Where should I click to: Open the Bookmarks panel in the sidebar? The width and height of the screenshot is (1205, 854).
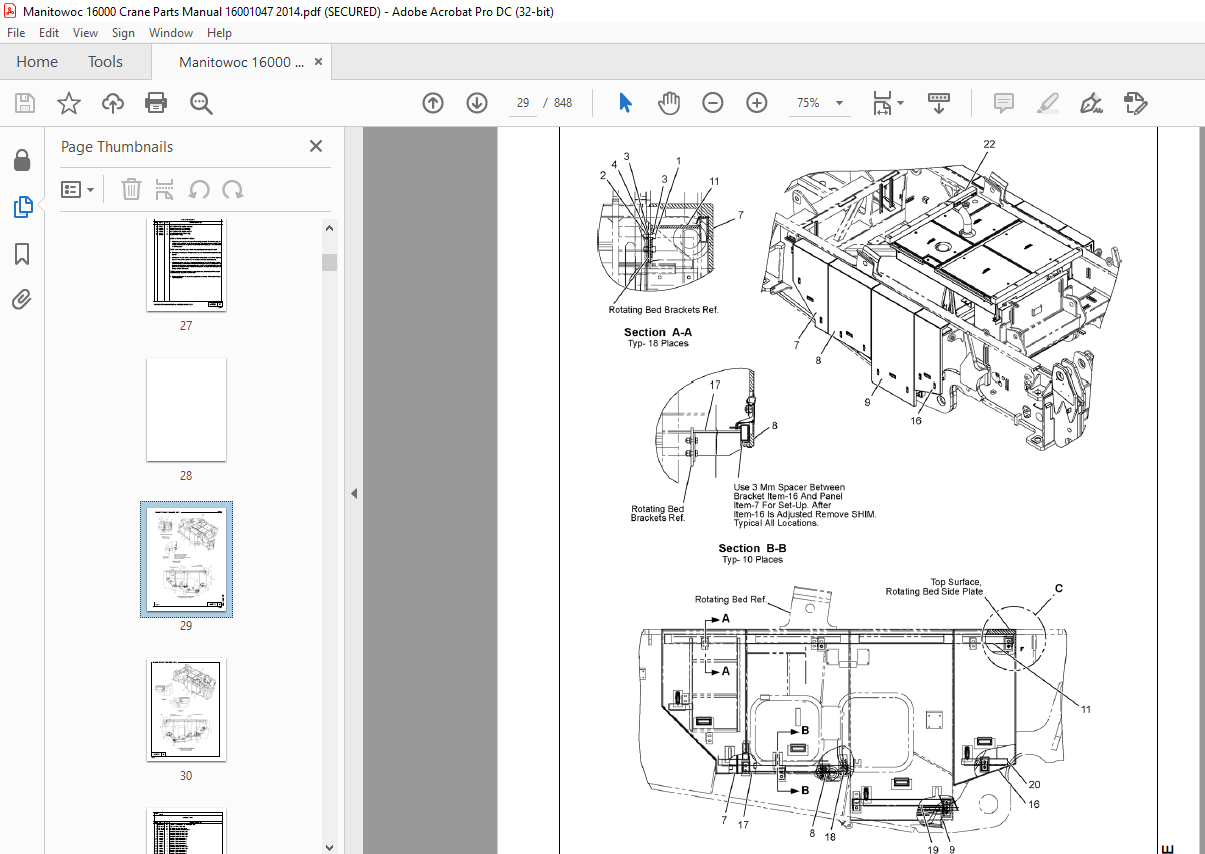coord(22,254)
